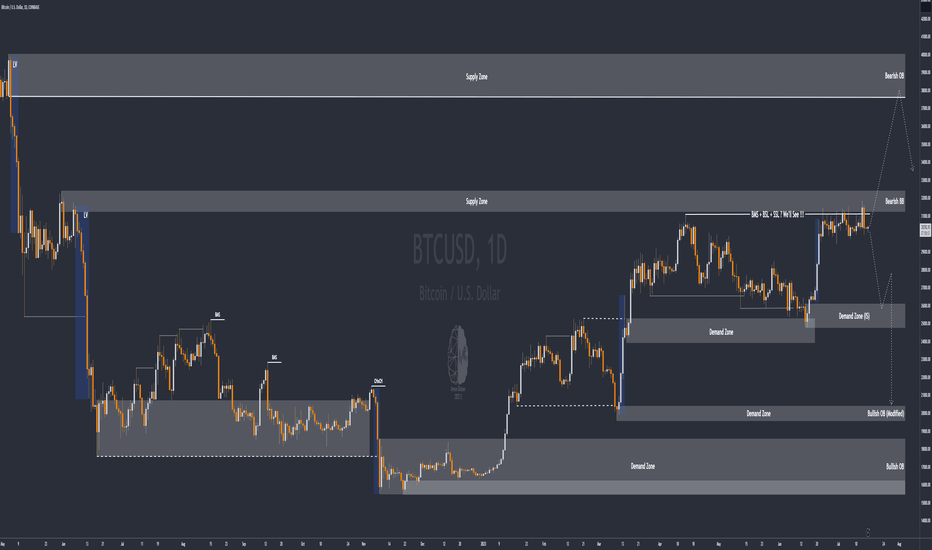
Task: Select the 'Demand Zone (S)' rectangle
Action: 855,316
